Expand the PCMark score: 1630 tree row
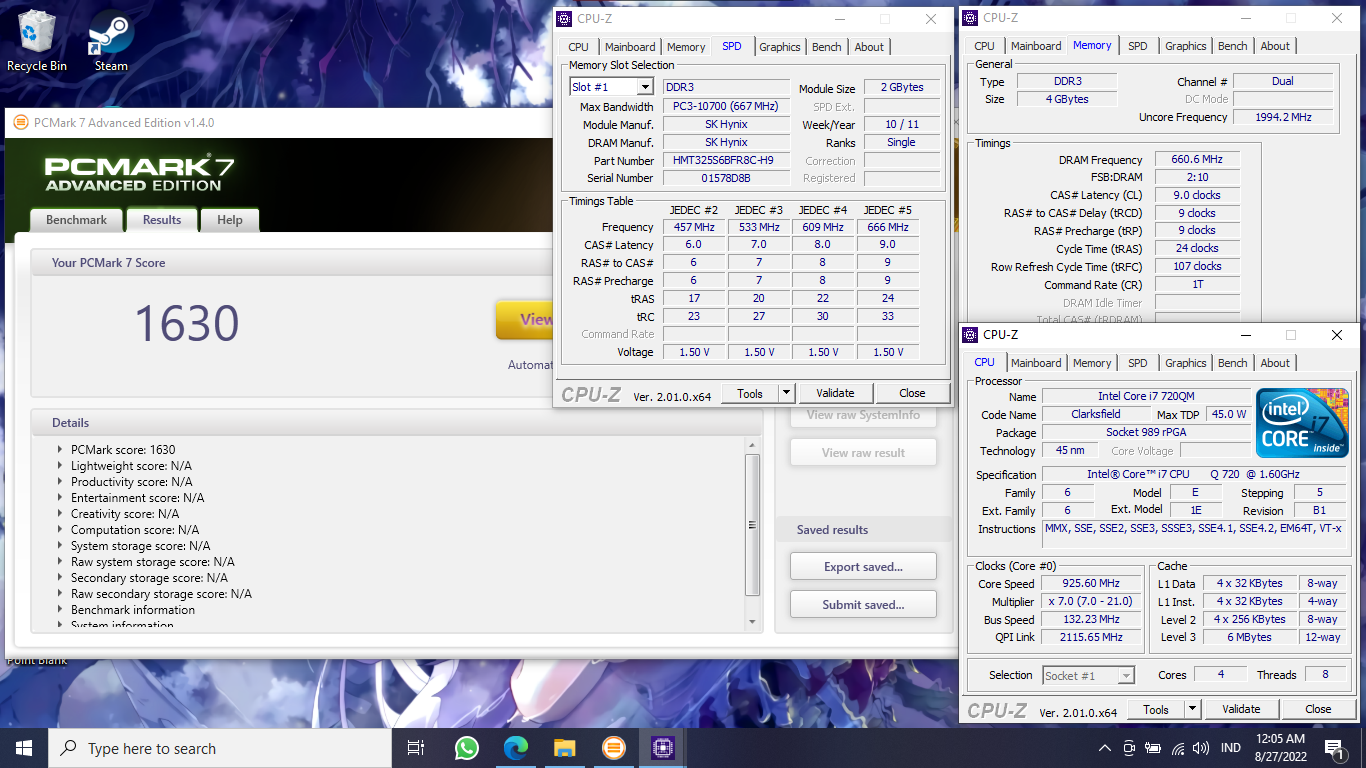The width and height of the screenshot is (1366, 768). click(60, 450)
